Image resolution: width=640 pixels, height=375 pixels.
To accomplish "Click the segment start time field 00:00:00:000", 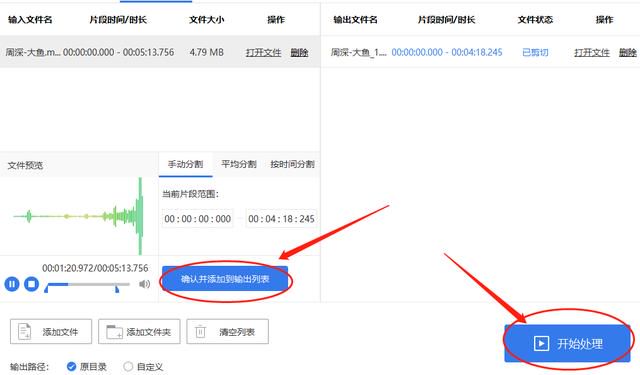I will pos(198,219).
